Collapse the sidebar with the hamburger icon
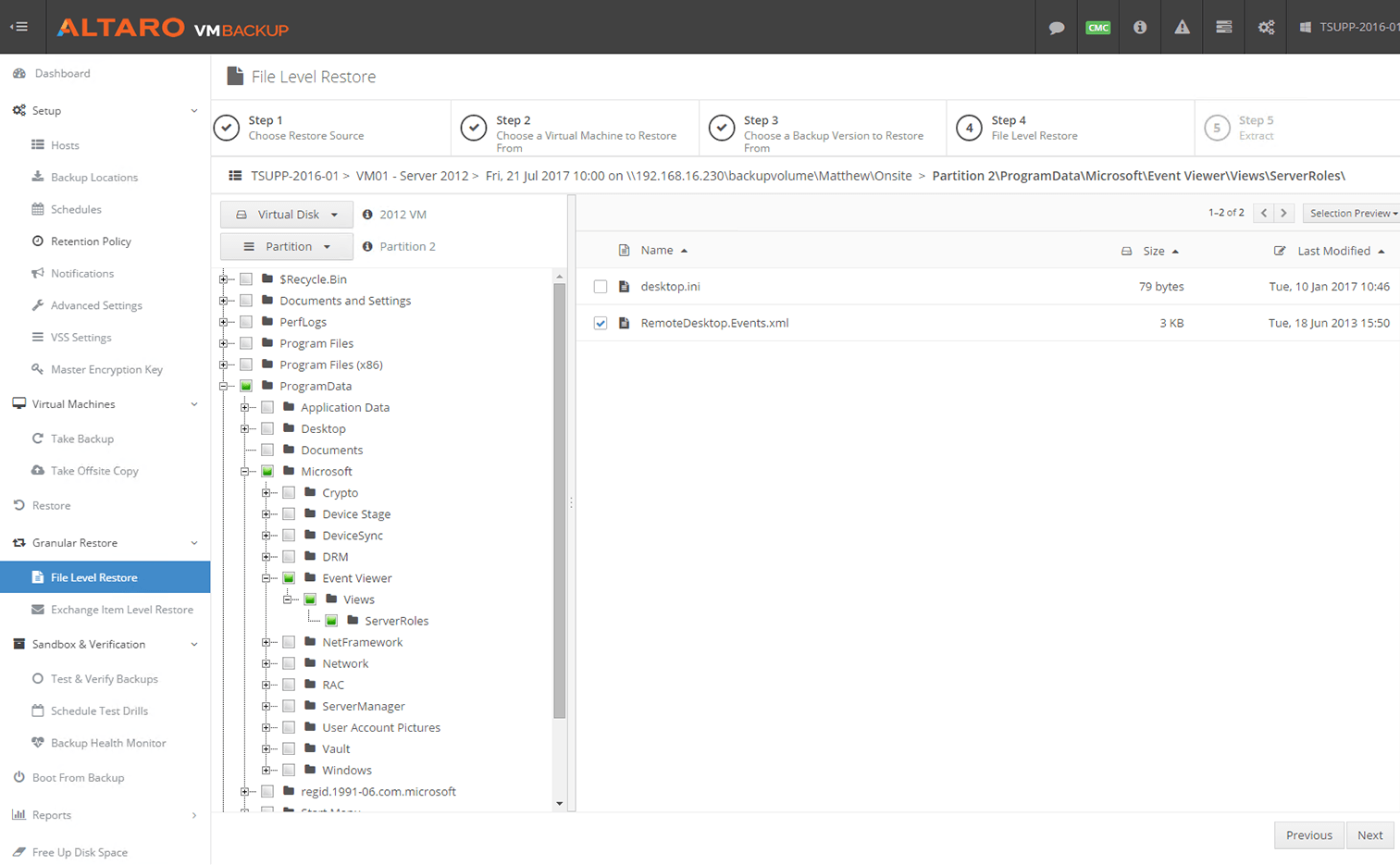1400x865 pixels. pos(19,27)
